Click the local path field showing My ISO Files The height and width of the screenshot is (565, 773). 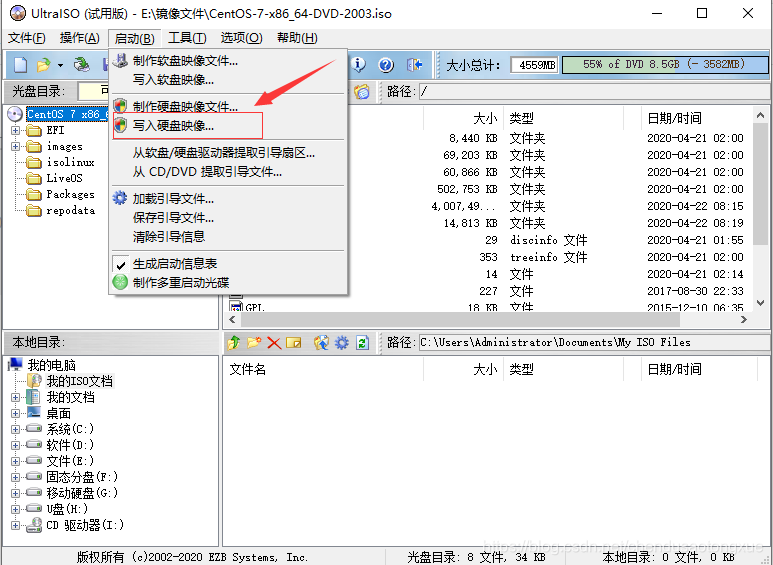tap(594, 342)
